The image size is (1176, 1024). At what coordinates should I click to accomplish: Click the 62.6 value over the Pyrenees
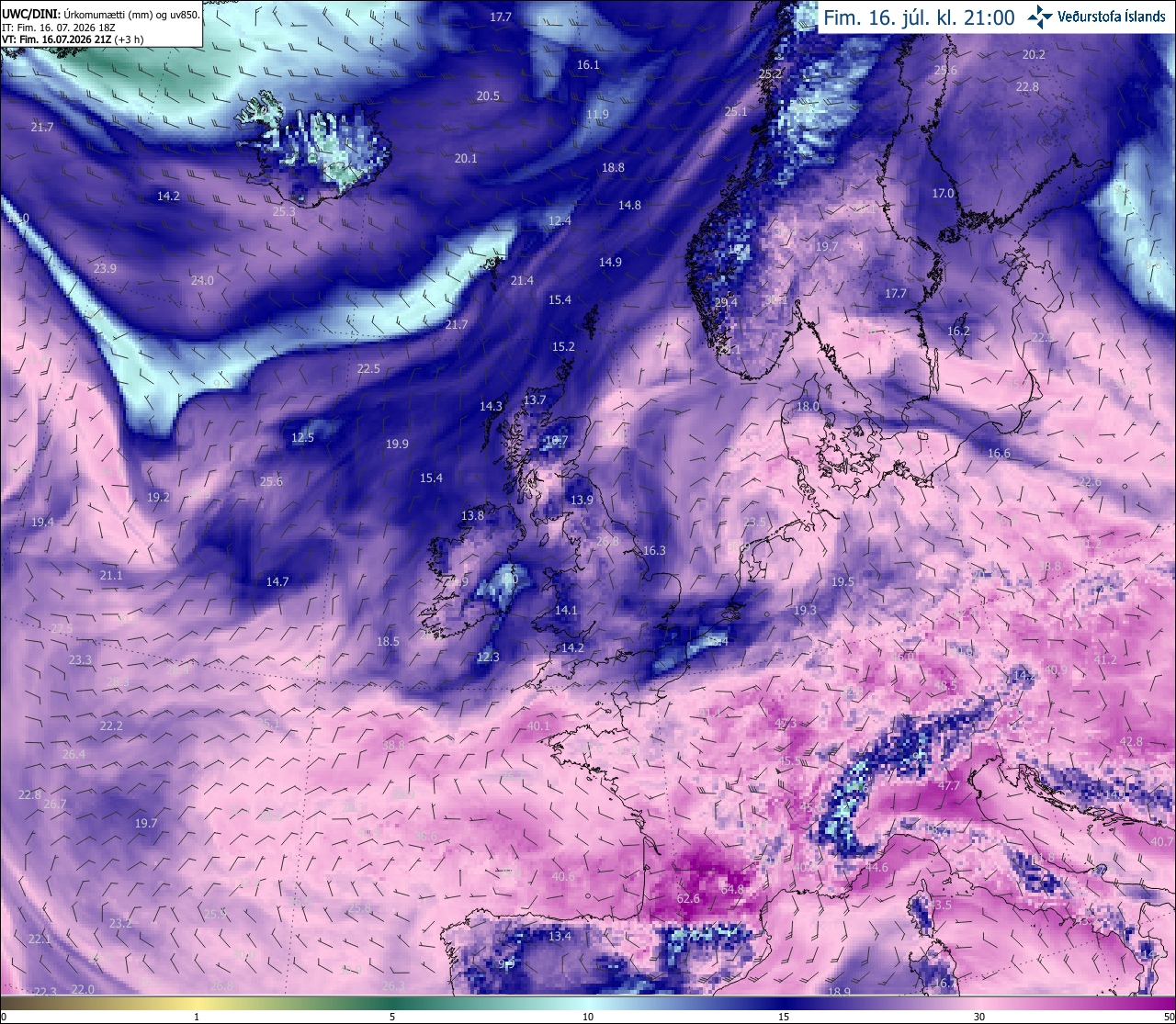coord(688,898)
